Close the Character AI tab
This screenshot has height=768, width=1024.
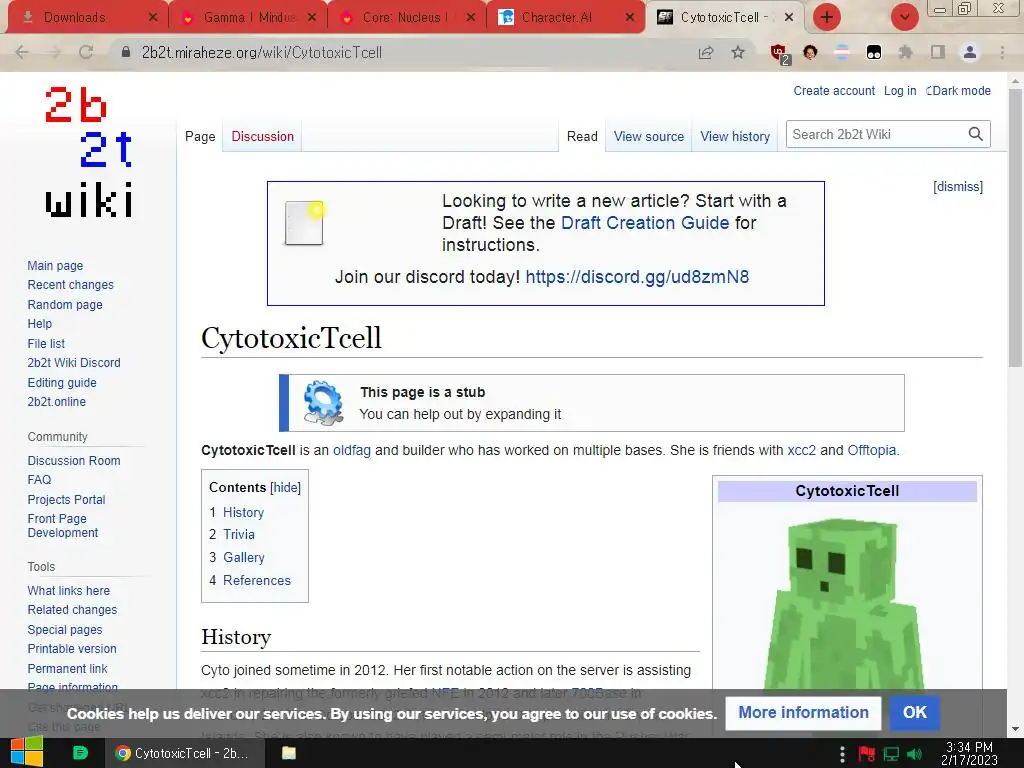630,18
